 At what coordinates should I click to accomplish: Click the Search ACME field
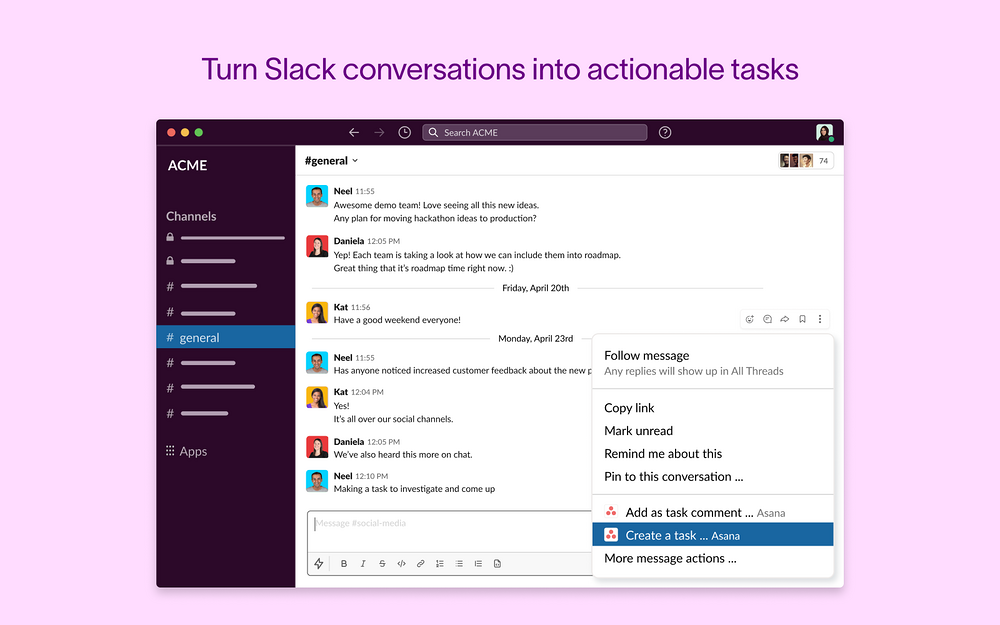534,132
